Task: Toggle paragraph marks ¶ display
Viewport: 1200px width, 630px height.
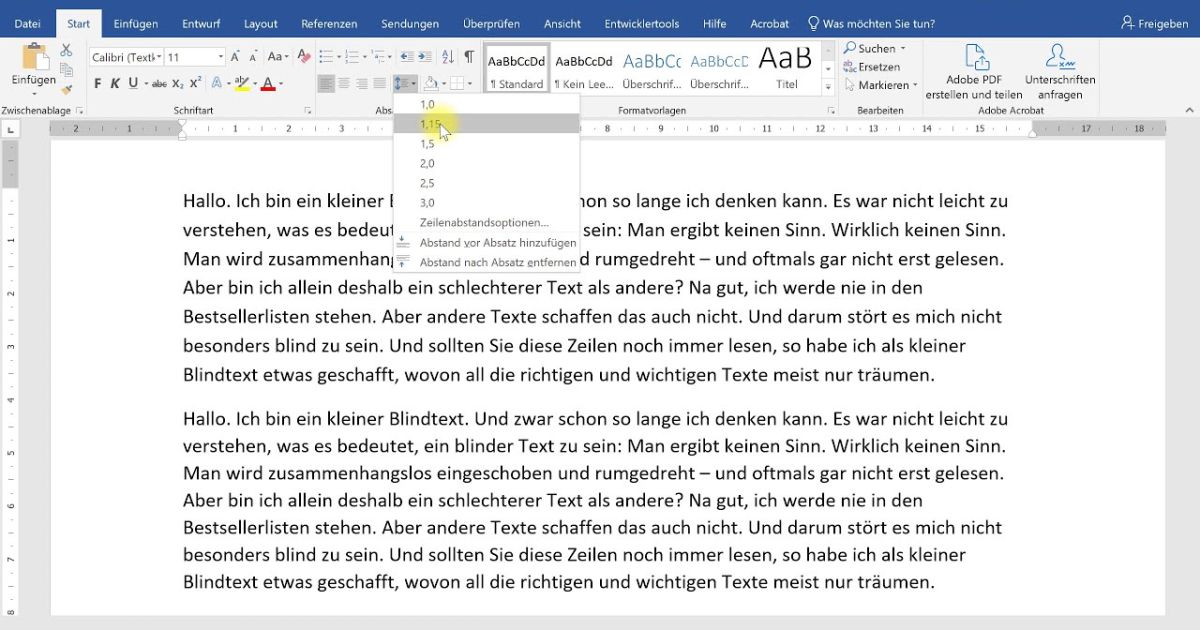Action: [x=469, y=57]
